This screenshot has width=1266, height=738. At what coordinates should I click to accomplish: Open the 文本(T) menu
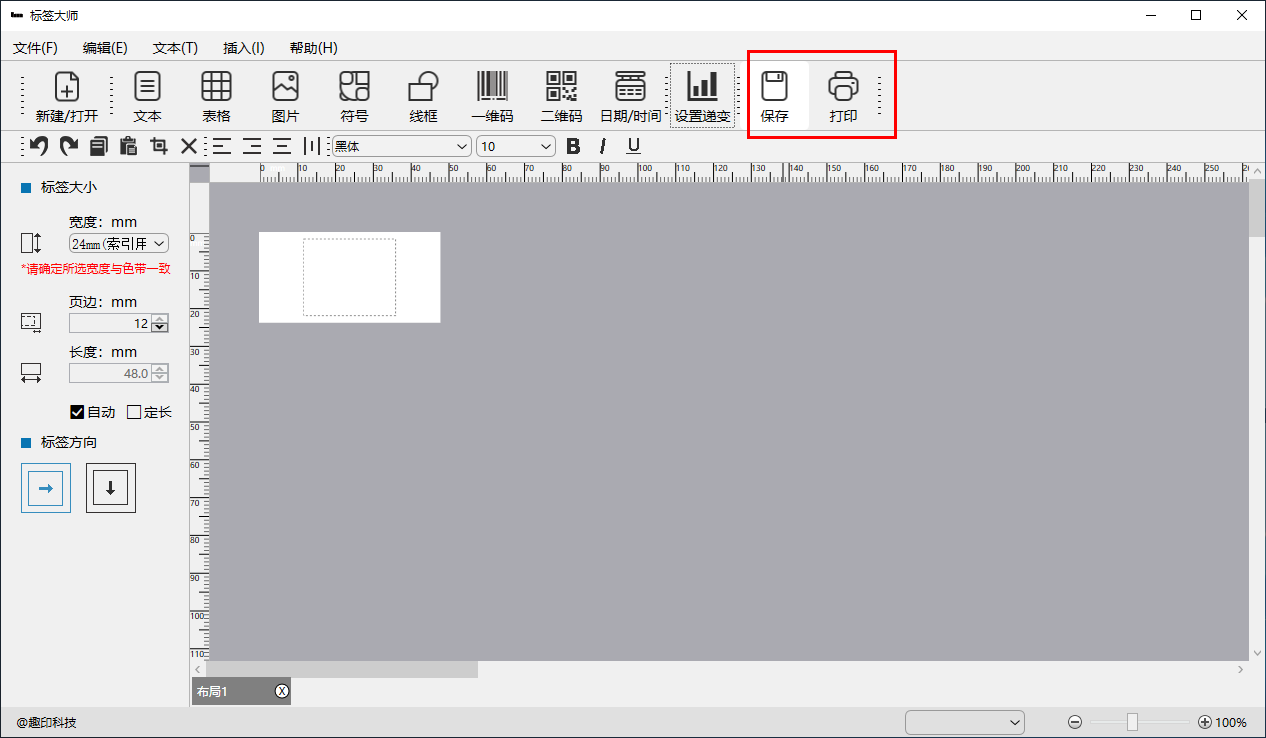[x=175, y=48]
